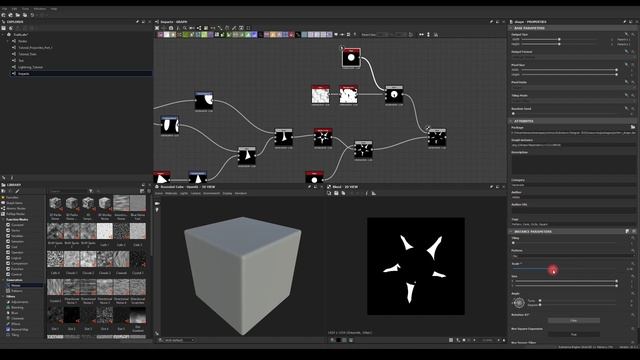Click the Description text field
The image size is (640, 360).
573,164
